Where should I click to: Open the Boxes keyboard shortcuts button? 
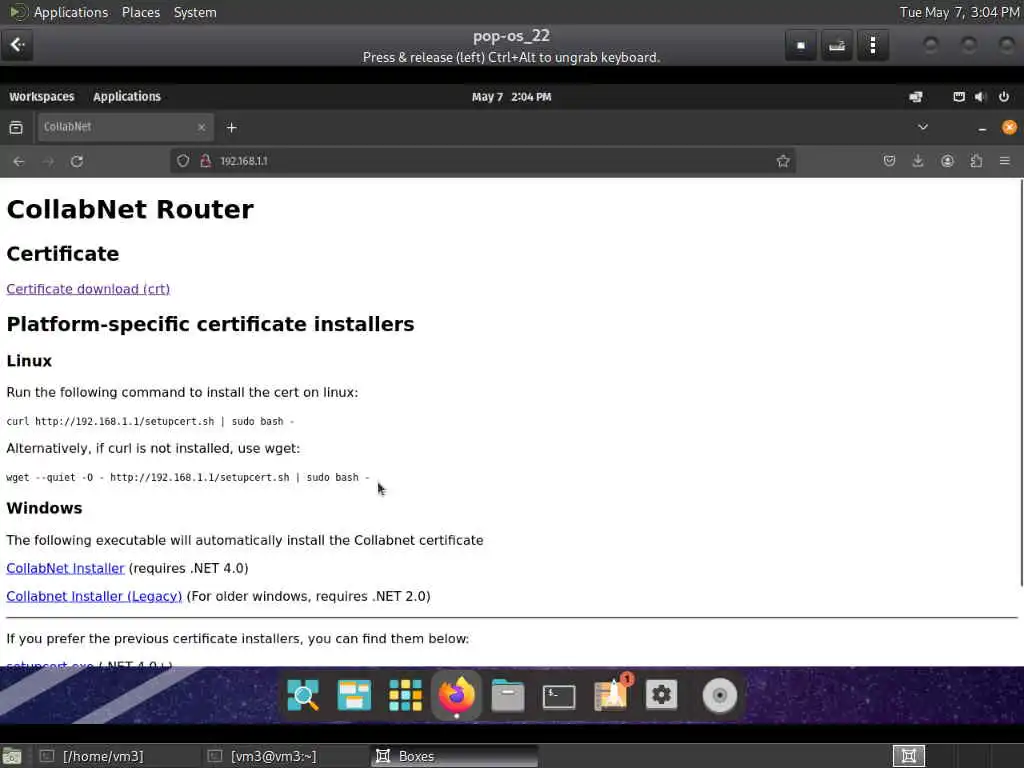[x=837, y=46]
